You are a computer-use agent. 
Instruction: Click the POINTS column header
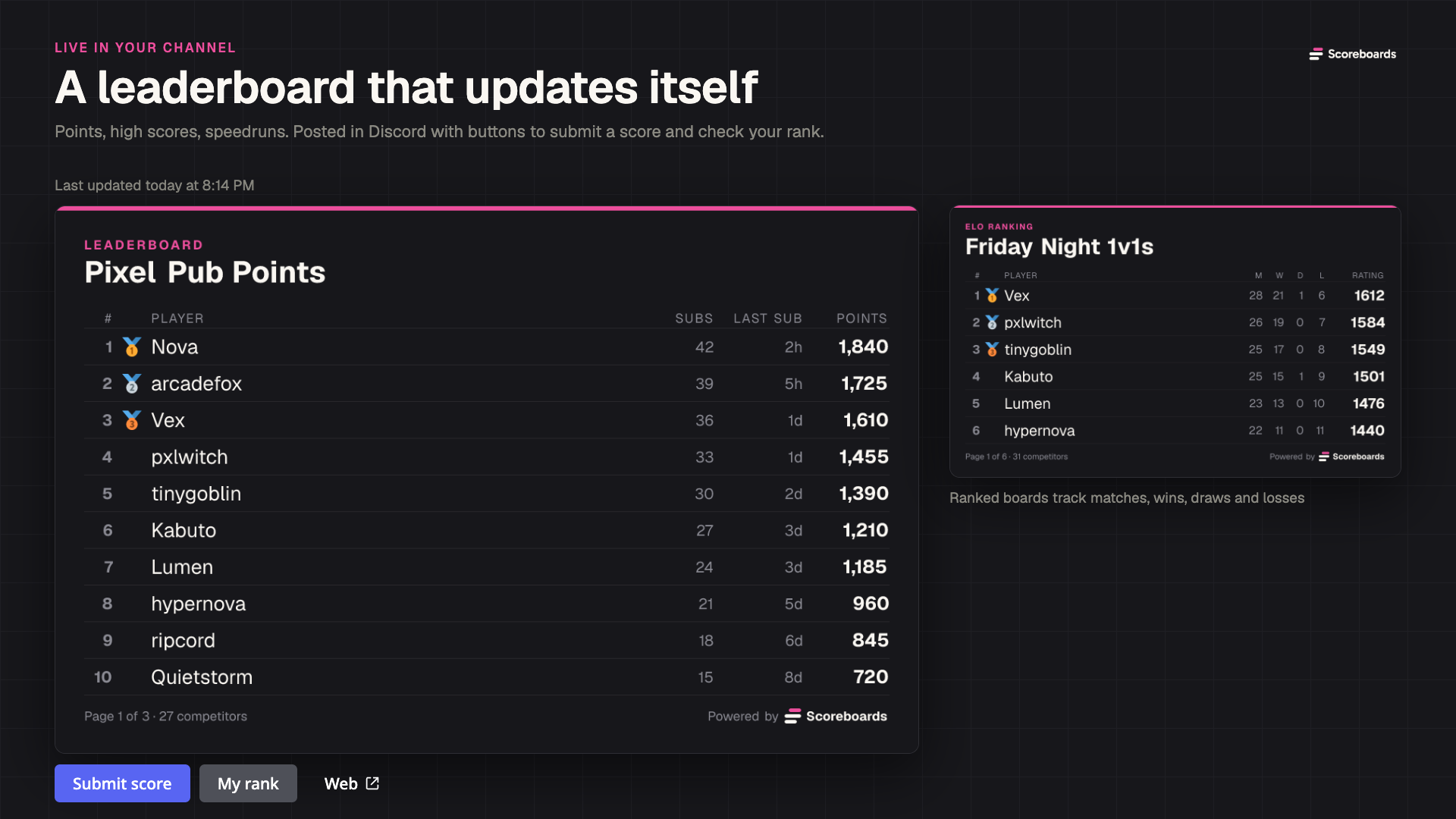pyautogui.click(x=861, y=318)
